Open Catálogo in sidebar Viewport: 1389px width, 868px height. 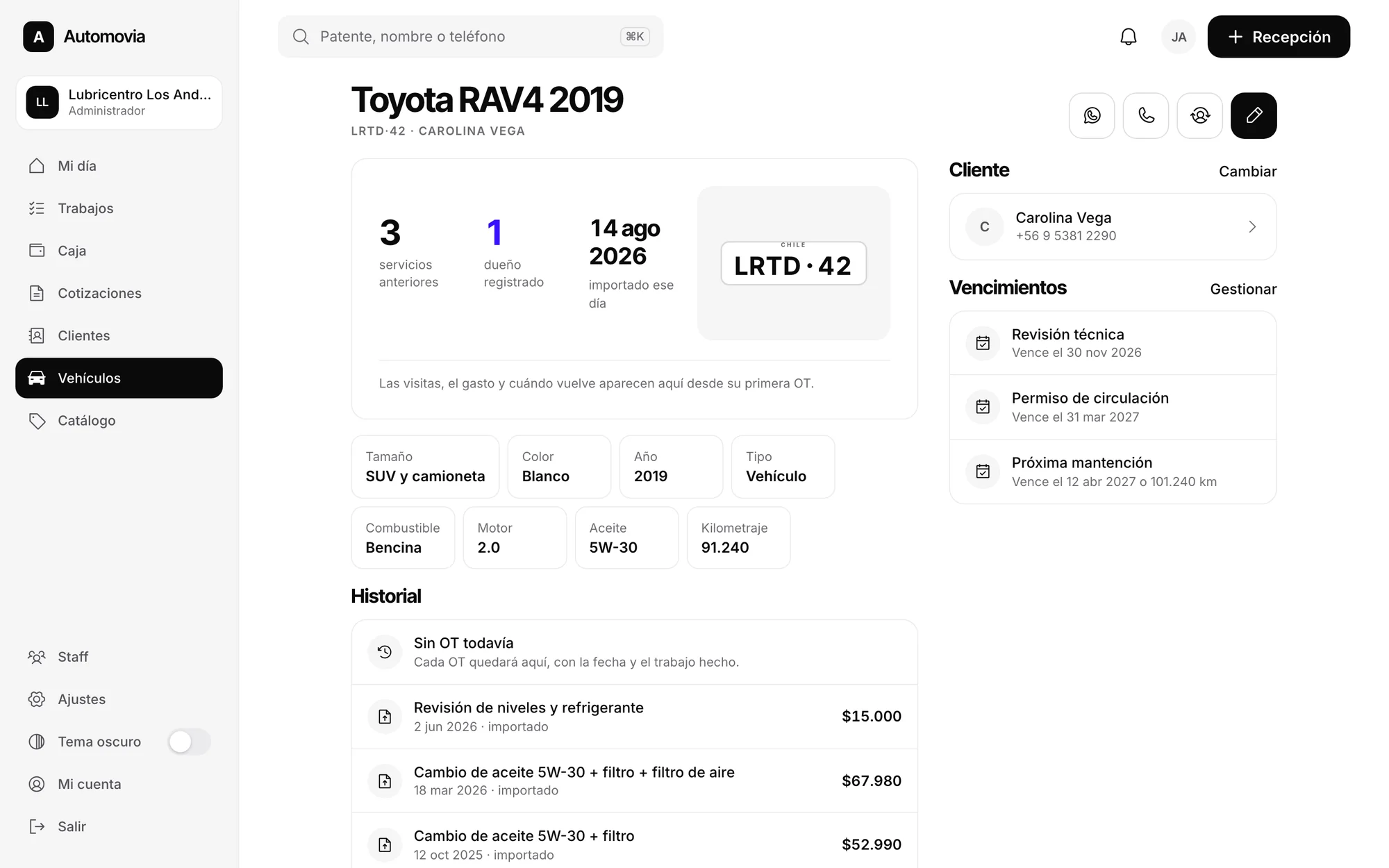click(x=119, y=420)
